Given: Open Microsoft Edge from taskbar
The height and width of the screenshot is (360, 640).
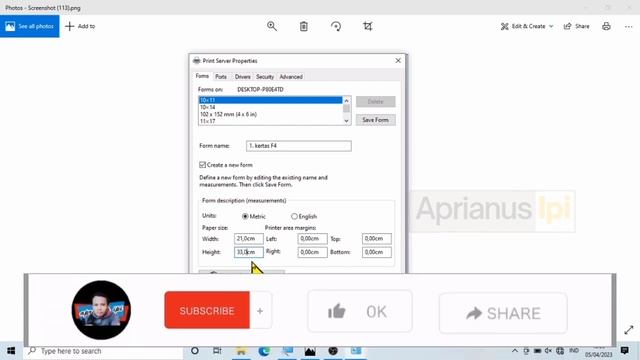Looking at the screenshot, I should pyautogui.click(x=264, y=351).
